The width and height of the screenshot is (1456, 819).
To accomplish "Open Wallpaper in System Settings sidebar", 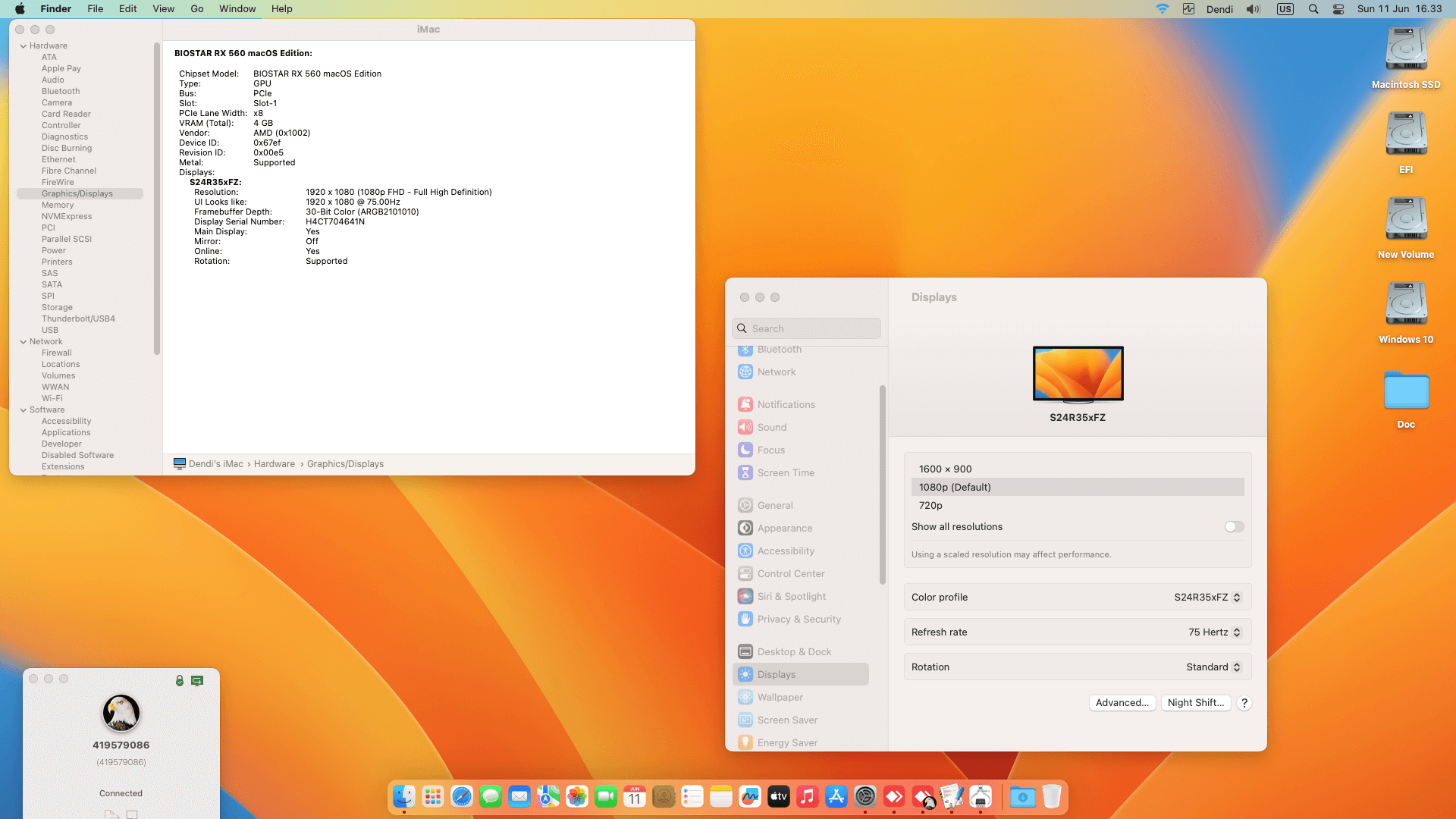I will point(801,697).
